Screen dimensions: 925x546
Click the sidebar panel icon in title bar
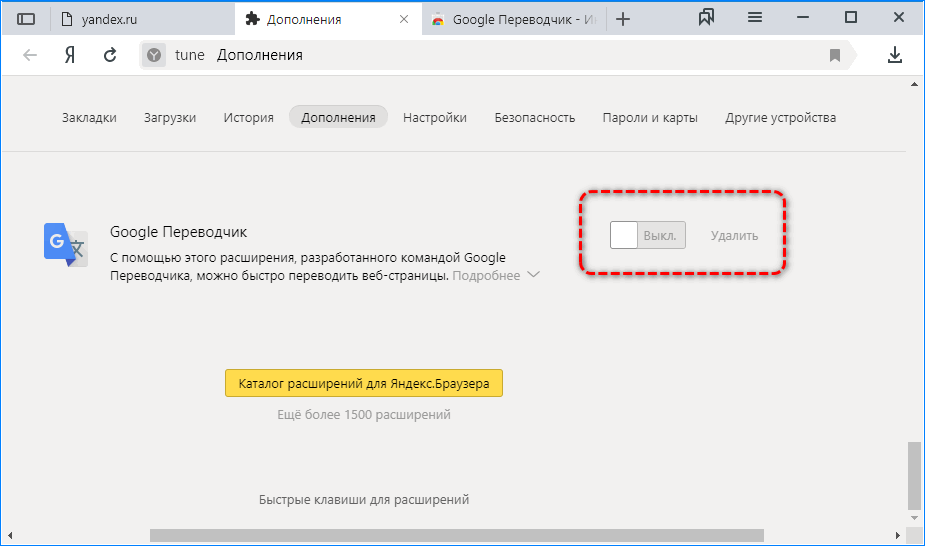pyautogui.click(x=26, y=19)
